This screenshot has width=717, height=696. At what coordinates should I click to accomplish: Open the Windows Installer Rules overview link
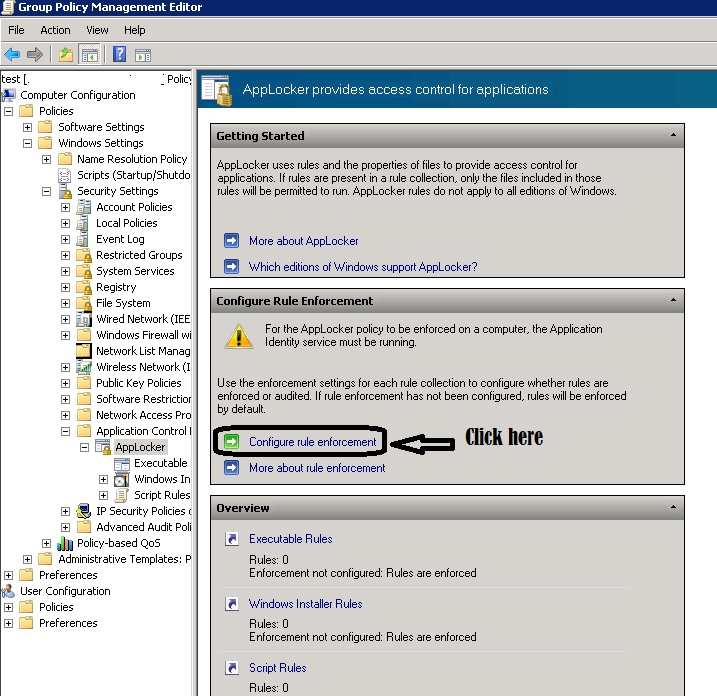[305, 604]
